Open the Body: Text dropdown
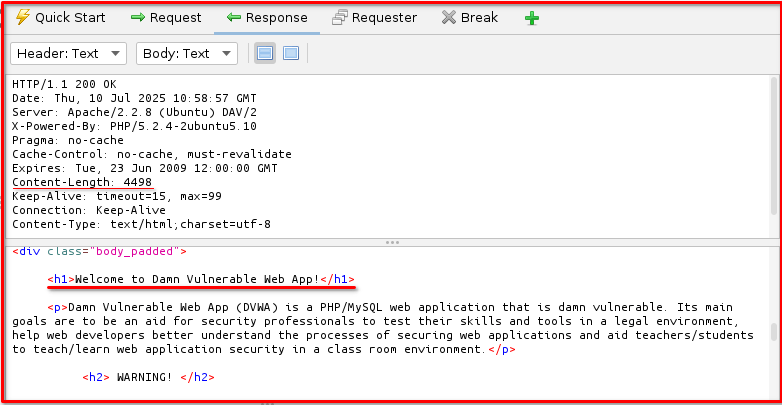This screenshot has width=782, height=405. [x=187, y=53]
